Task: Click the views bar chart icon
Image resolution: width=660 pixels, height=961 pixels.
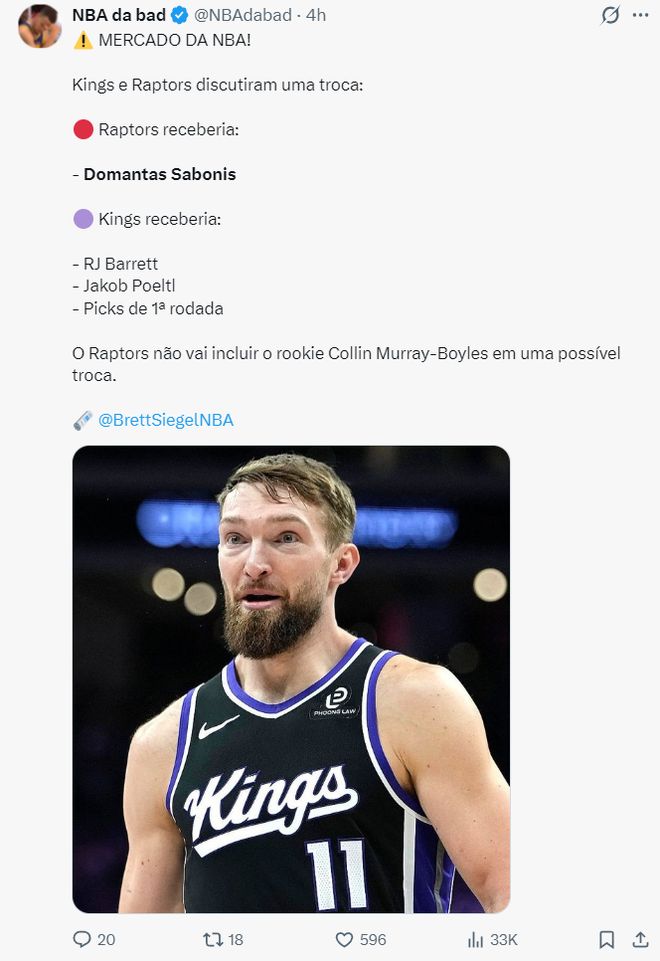Action: (476, 939)
